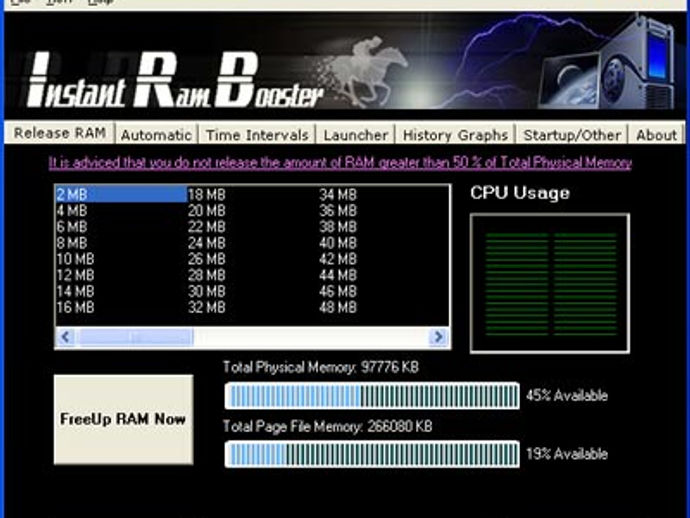The image size is (690, 518).
Task: Select 34 MB in the list
Action: point(338,195)
